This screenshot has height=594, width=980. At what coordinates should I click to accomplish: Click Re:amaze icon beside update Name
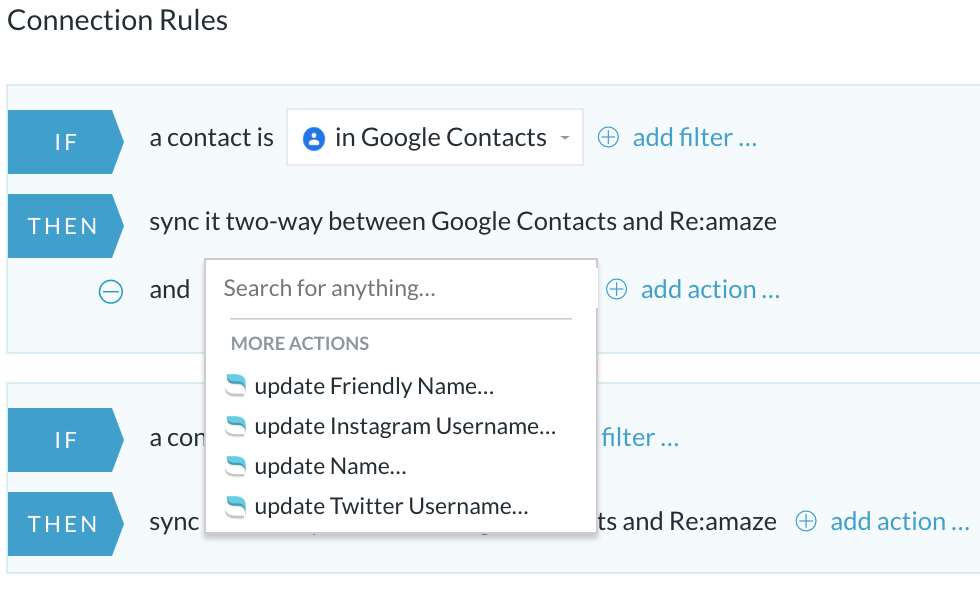coord(236,466)
